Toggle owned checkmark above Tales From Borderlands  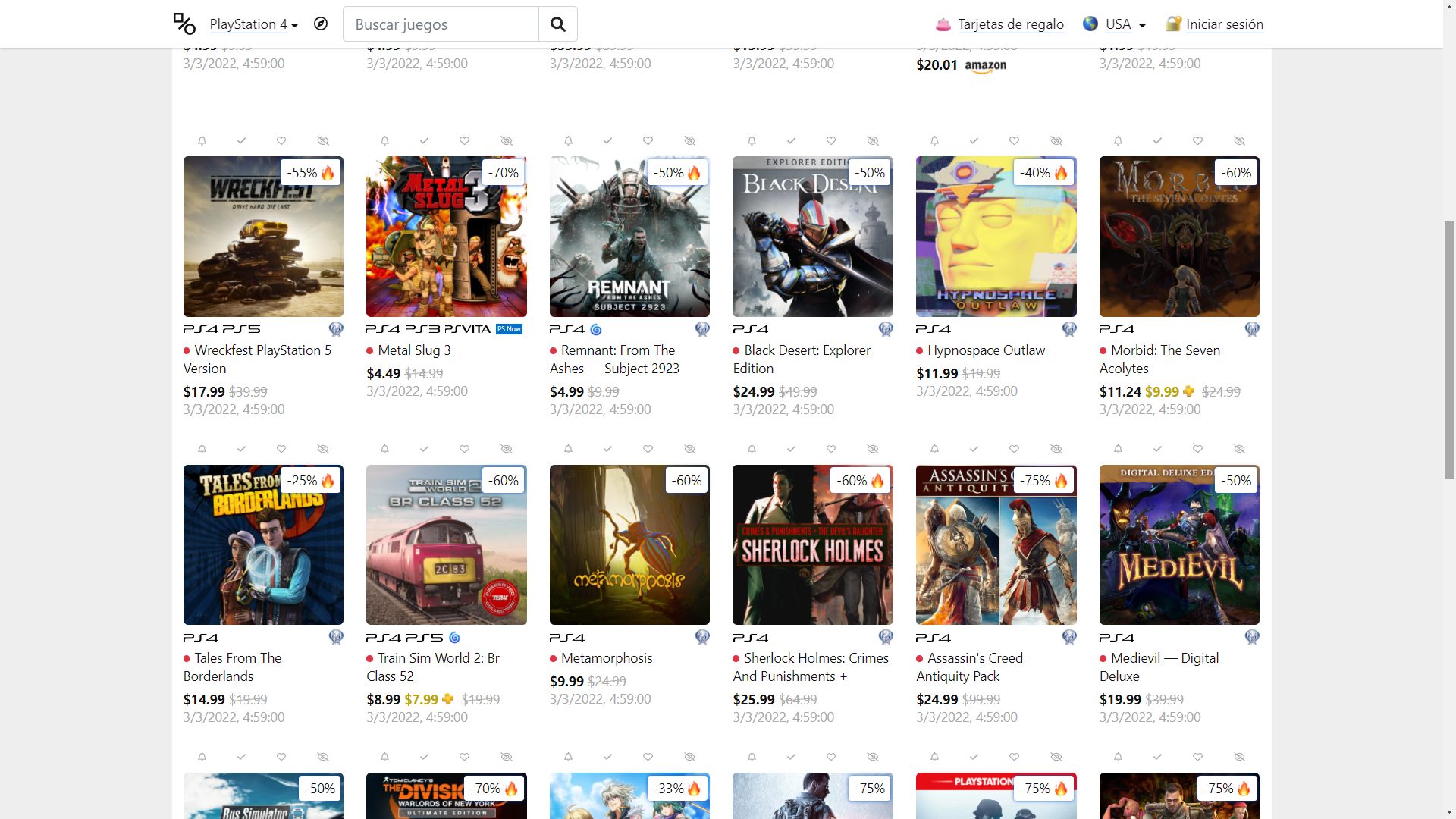point(241,449)
